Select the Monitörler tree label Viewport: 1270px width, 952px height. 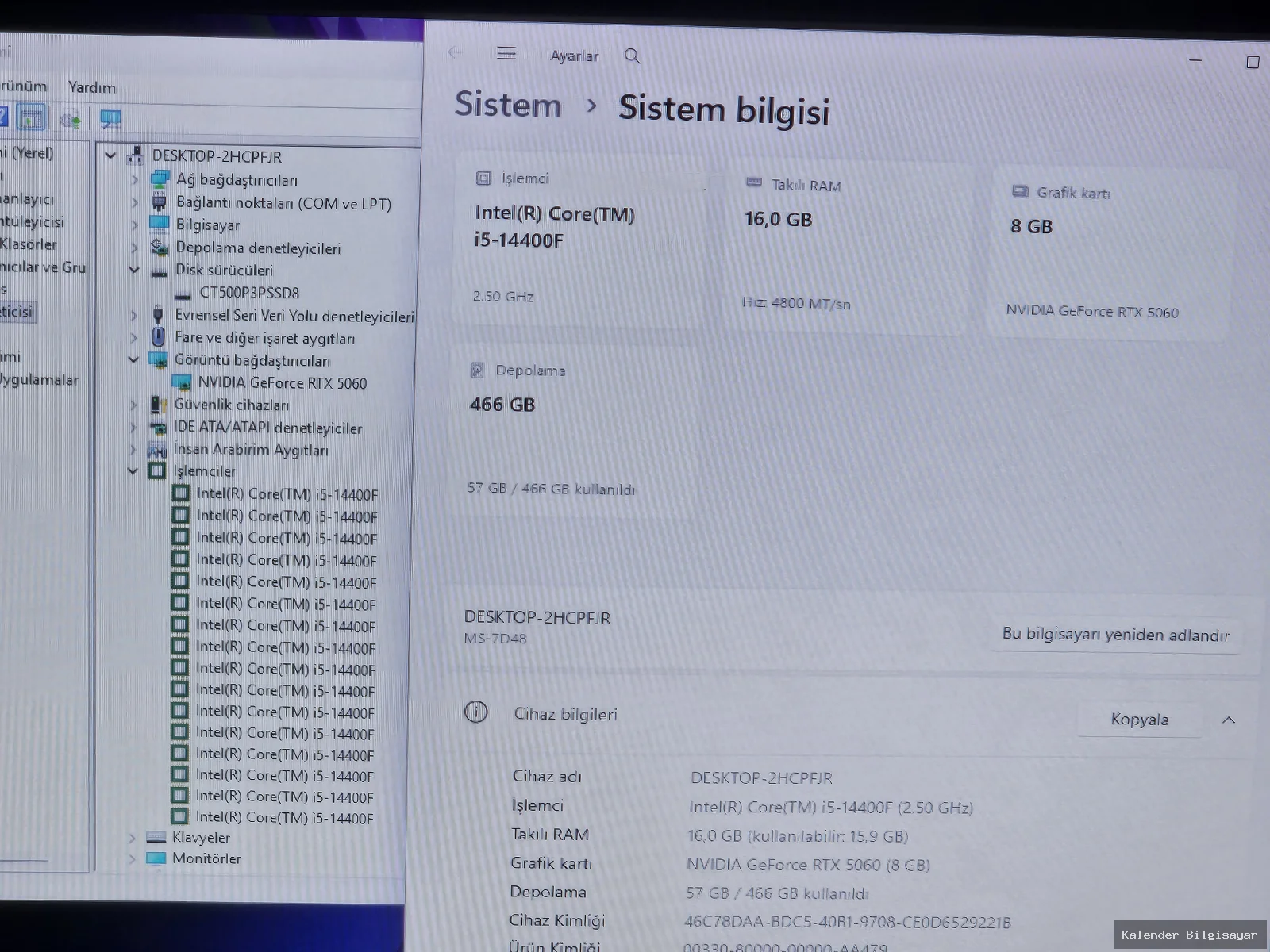(206, 858)
